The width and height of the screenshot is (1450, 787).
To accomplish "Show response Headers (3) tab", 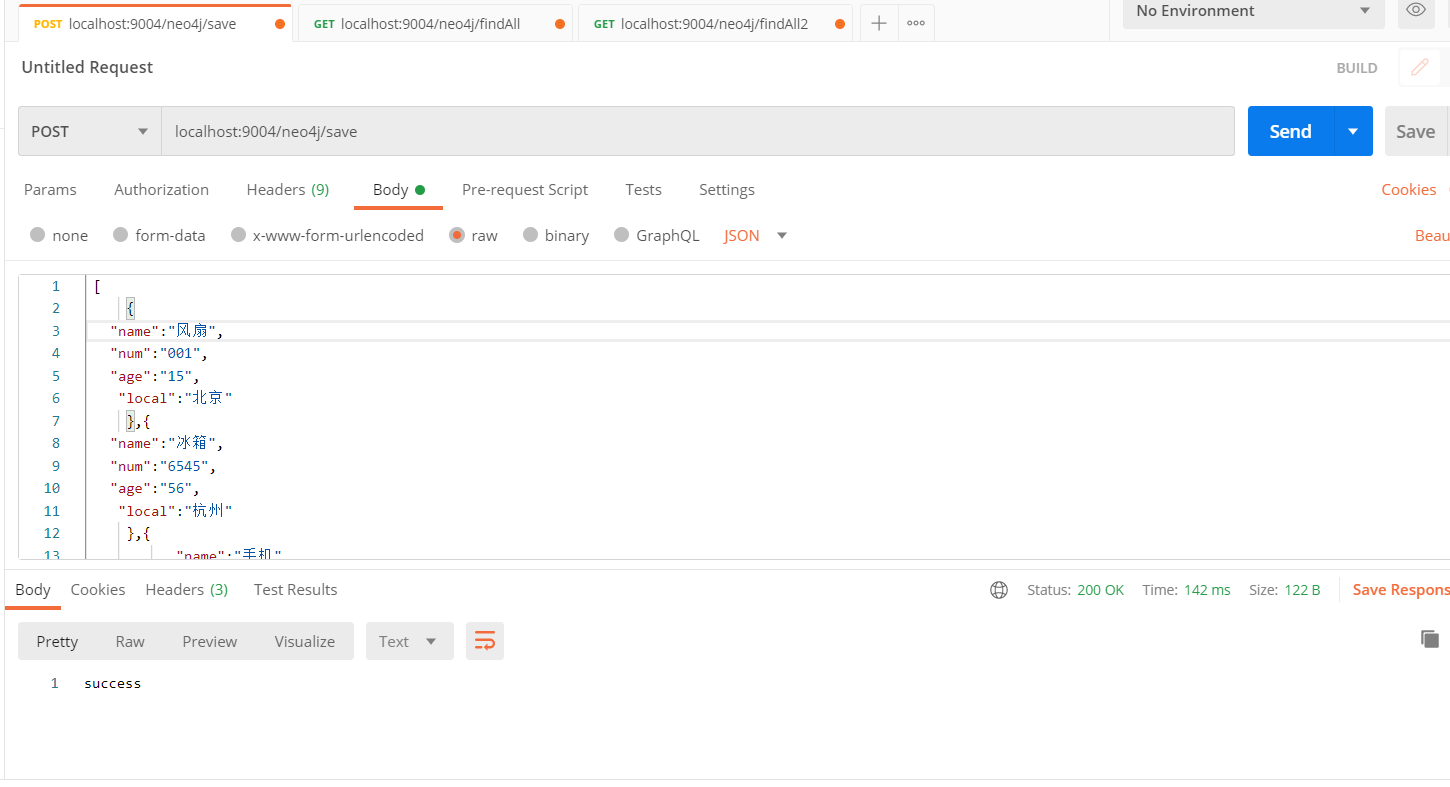I will pos(187,590).
